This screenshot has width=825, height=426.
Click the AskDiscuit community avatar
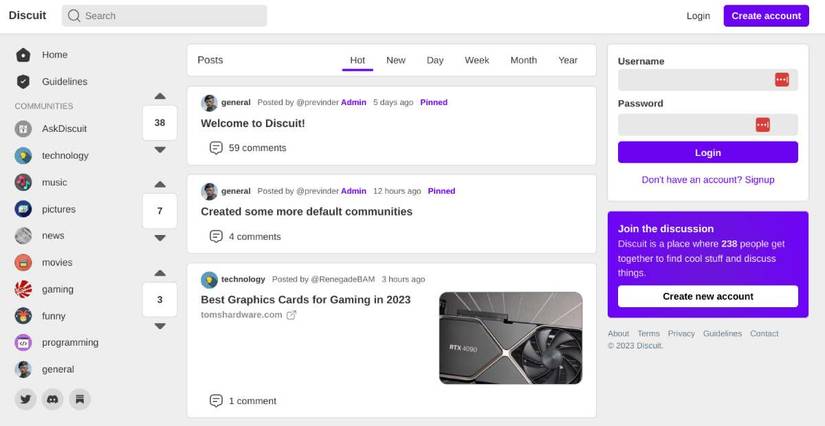coord(23,129)
